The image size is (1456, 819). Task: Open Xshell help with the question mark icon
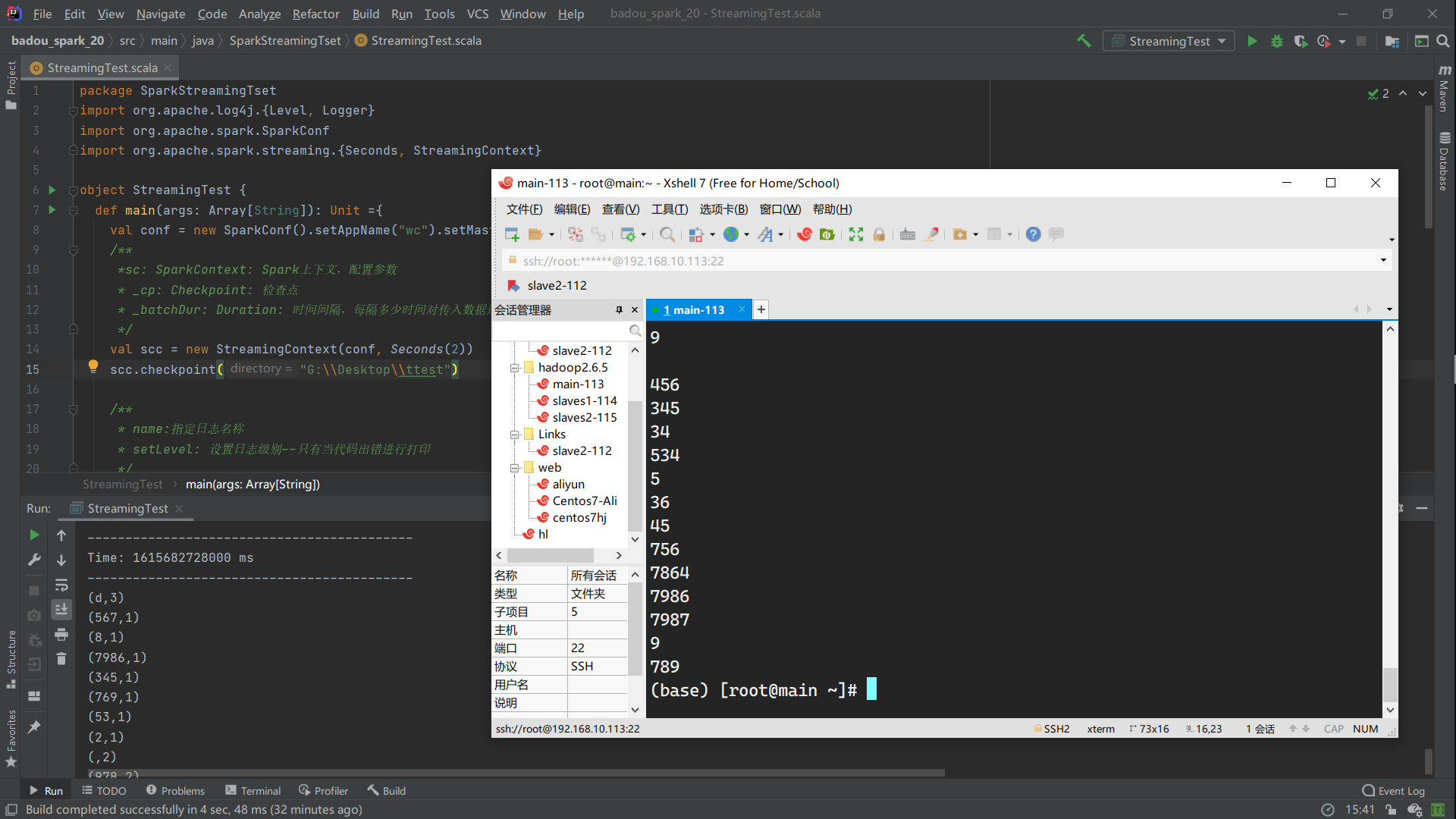(x=1033, y=234)
